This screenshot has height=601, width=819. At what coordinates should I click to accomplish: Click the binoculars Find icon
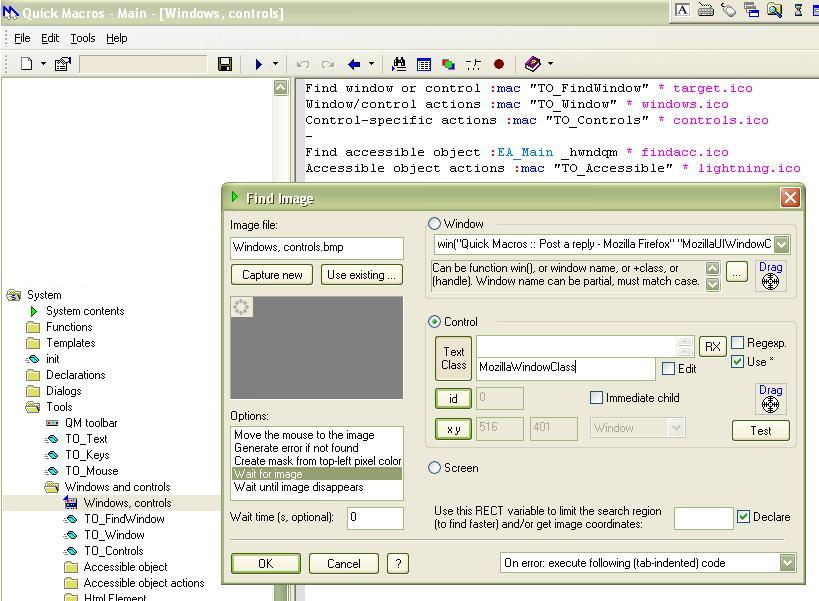[x=399, y=64]
